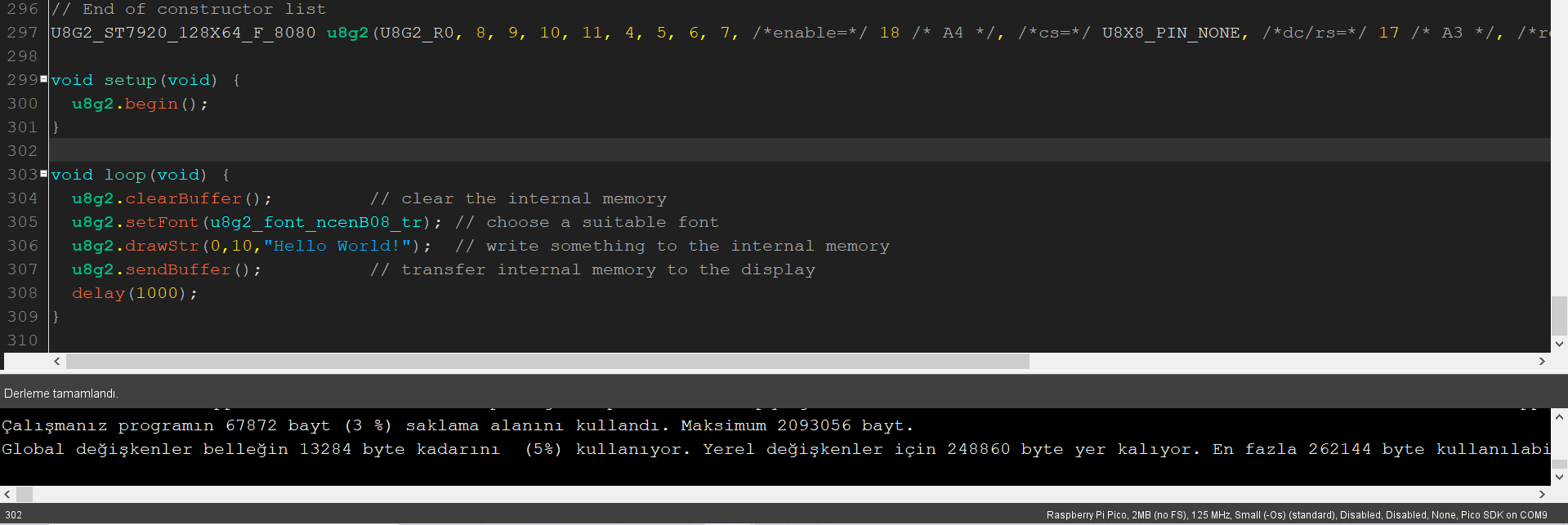Viewport: 1568px width, 525px height.
Task: Click the console horizontal scroll left arrow
Action: (x=7, y=494)
